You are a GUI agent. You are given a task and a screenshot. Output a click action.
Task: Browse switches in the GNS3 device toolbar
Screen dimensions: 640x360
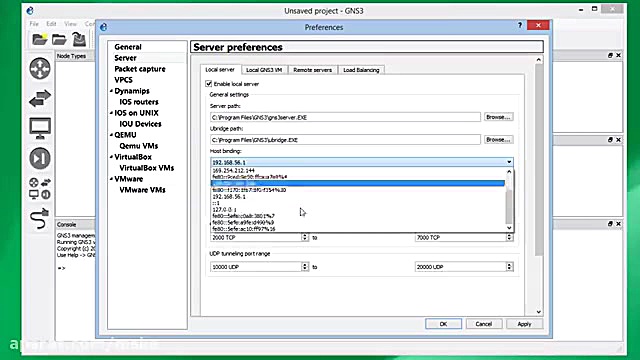click(40, 98)
